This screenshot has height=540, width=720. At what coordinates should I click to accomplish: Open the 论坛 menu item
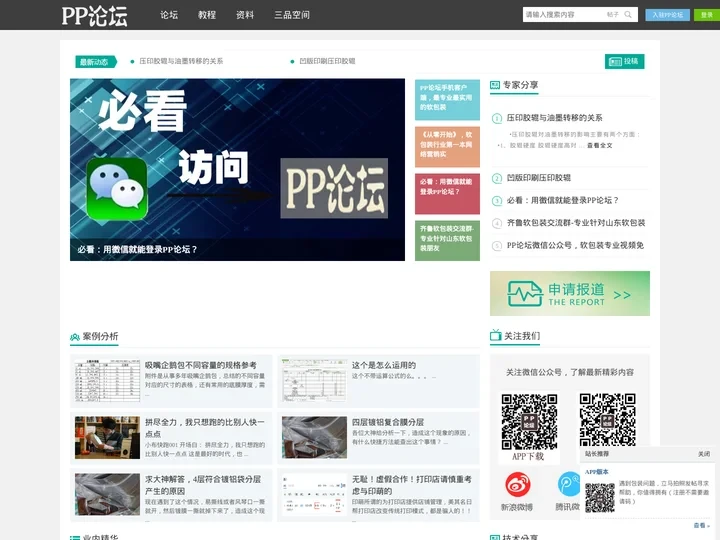click(169, 15)
